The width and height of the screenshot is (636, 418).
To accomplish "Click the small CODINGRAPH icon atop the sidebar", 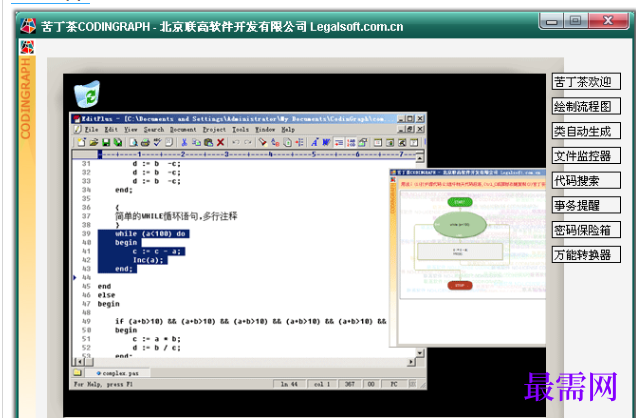I will tap(27, 47).
